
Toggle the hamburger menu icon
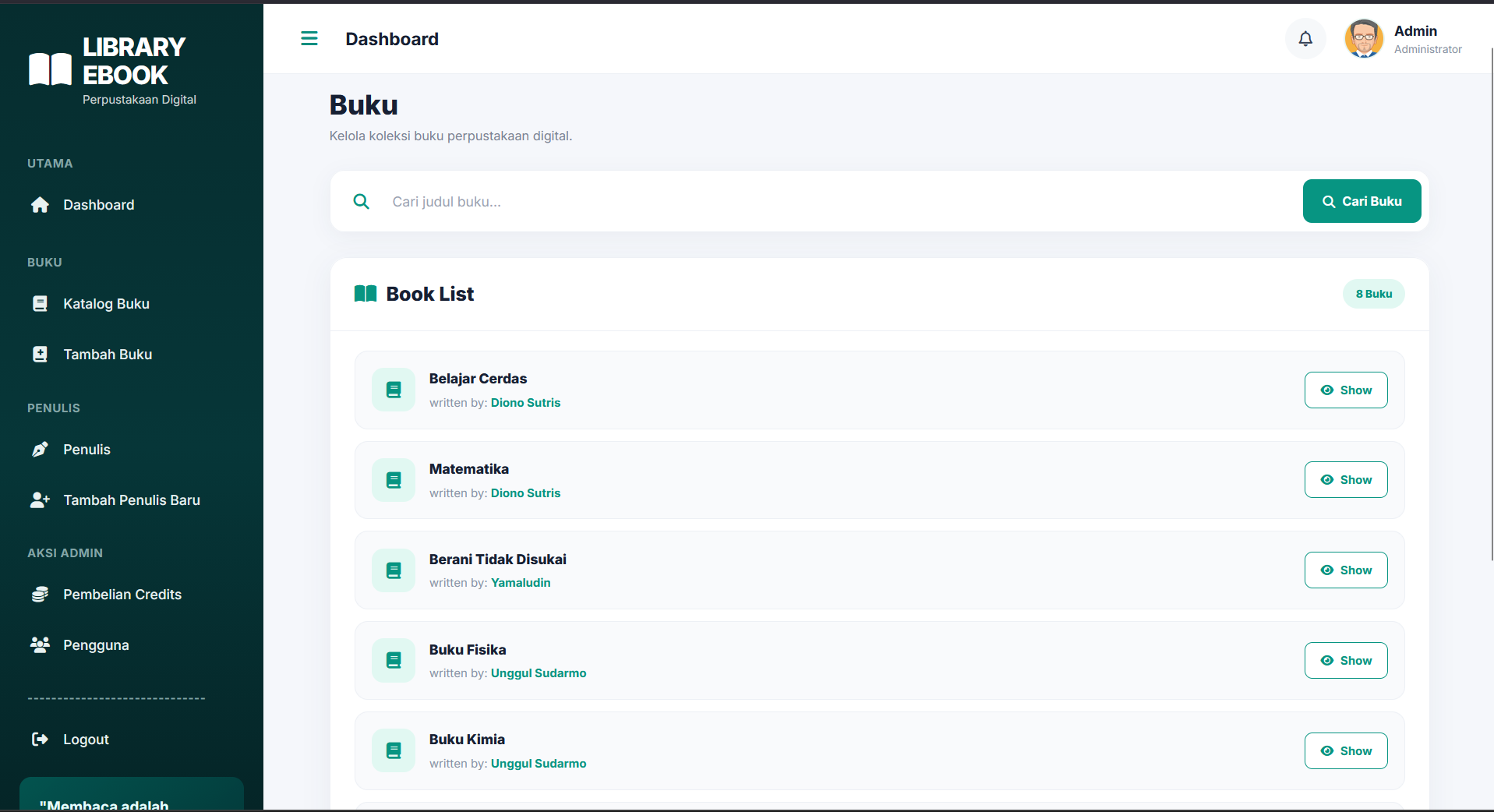[x=309, y=38]
